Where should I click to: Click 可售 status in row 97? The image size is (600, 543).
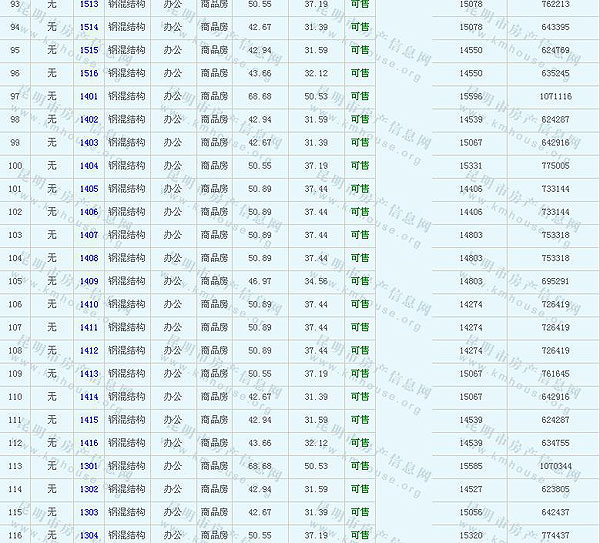tap(360, 97)
